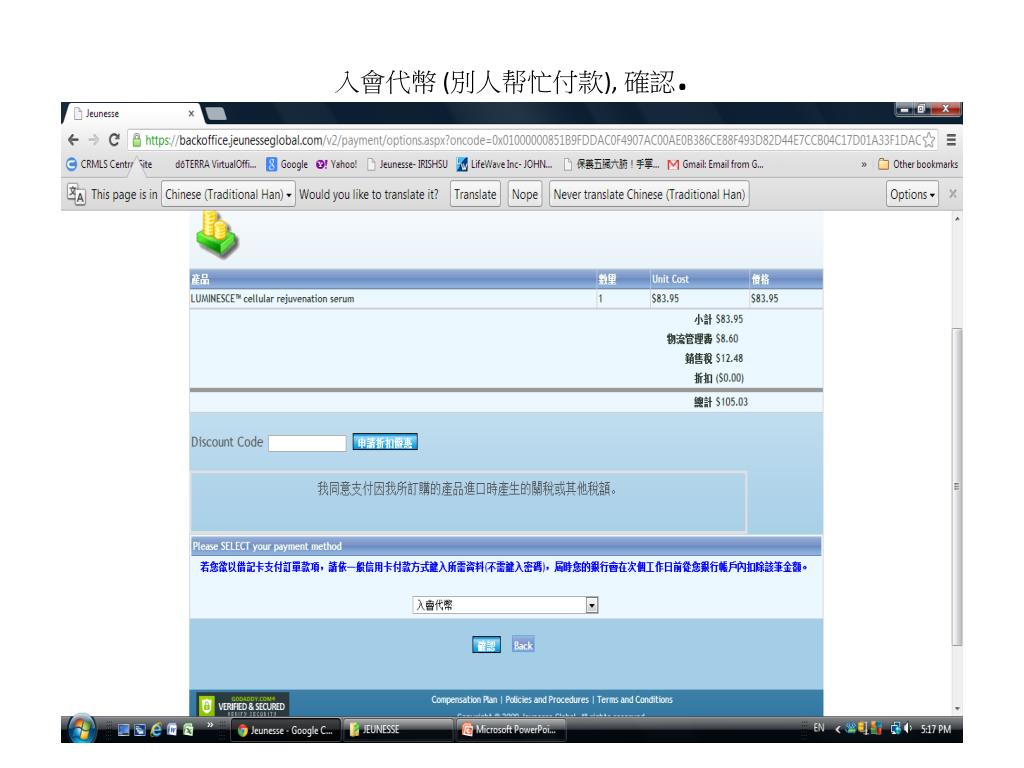Go back to the previous browser page
Screen dimensions: 1024x768
point(73,140)
